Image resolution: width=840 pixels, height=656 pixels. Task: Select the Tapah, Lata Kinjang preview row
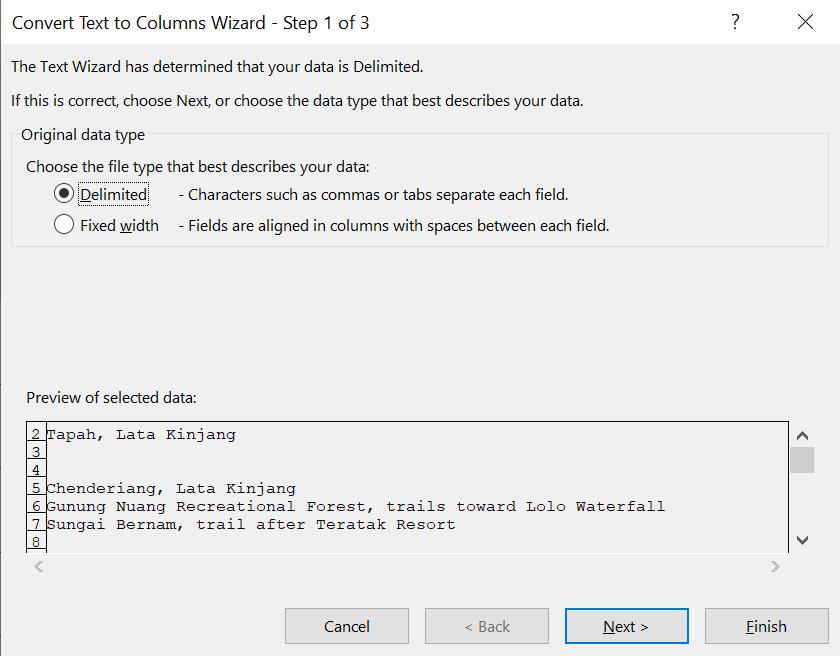[x=141, y=434]
